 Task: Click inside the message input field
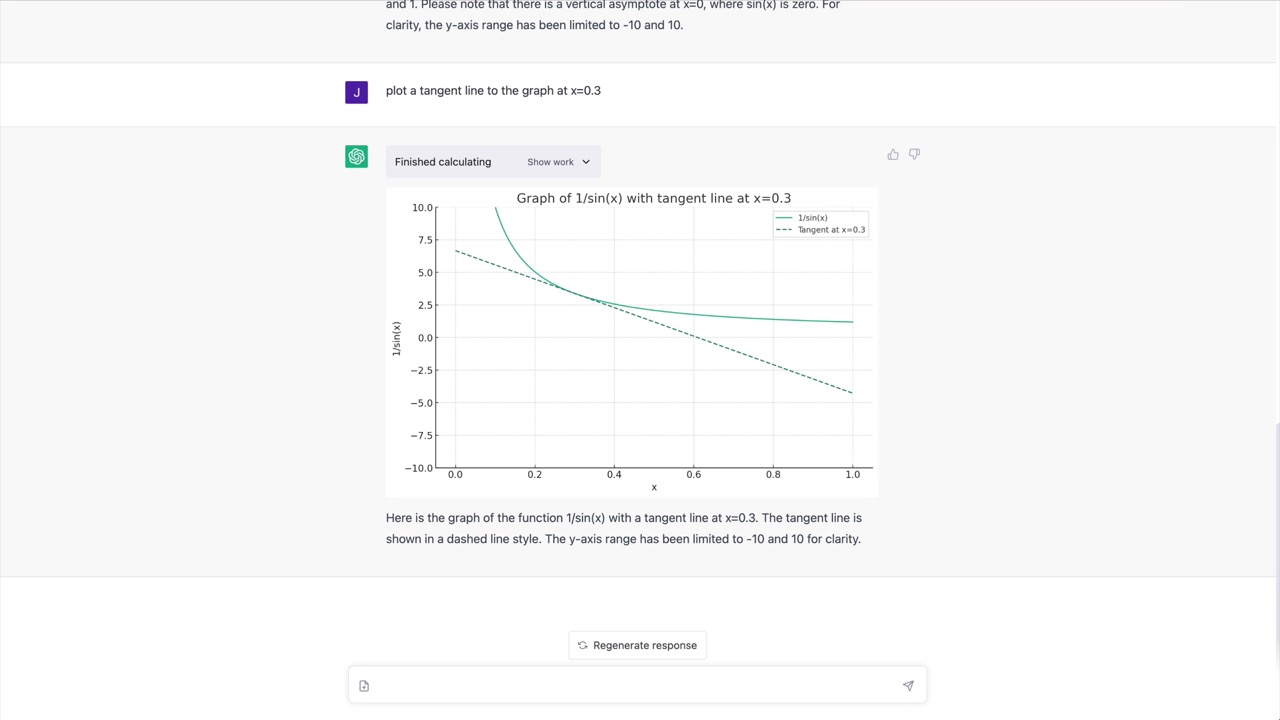[x=630, y=686]
